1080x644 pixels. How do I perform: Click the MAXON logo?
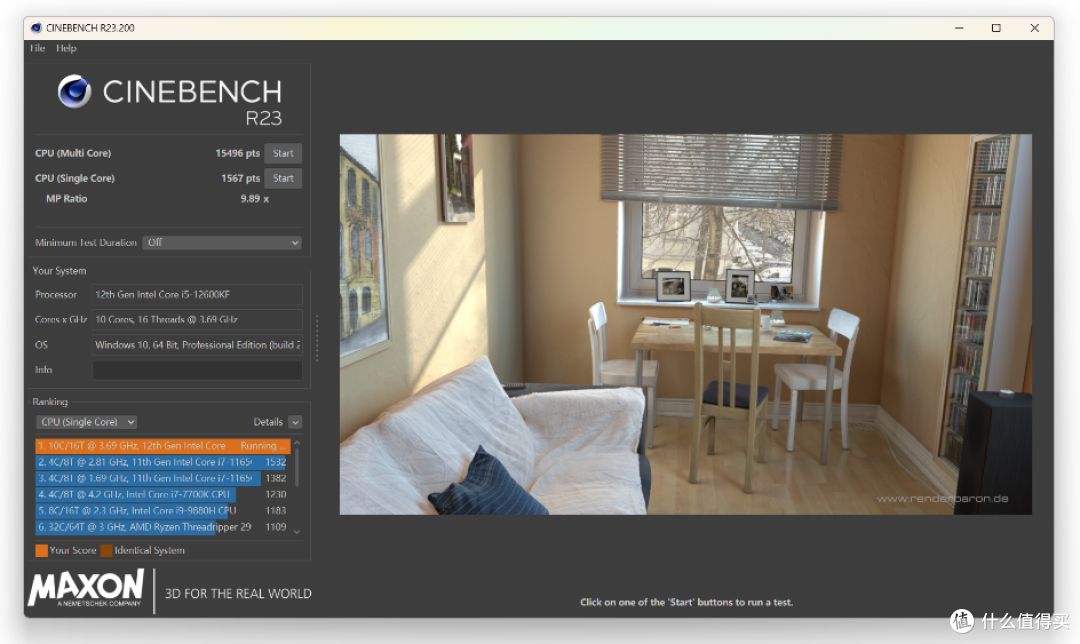point(86,588)
